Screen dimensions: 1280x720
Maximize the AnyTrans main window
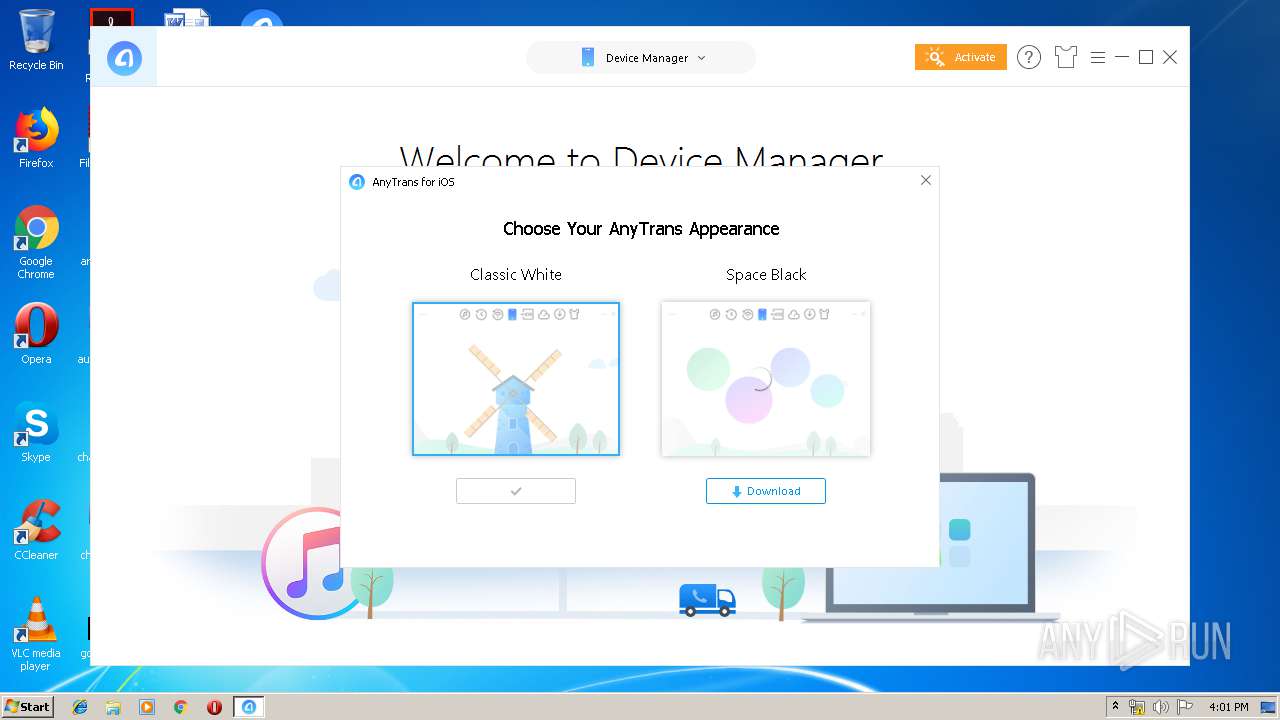pos(1146,57)
